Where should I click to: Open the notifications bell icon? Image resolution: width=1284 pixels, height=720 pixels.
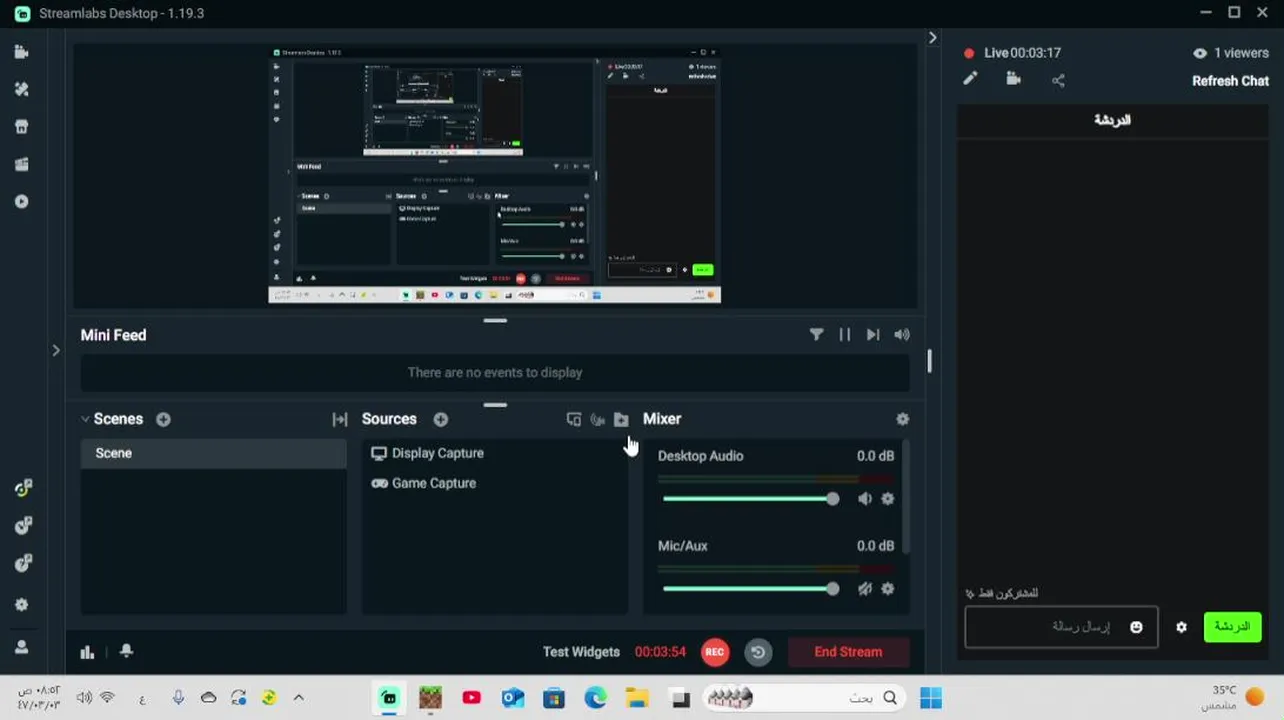coord(126,651)
